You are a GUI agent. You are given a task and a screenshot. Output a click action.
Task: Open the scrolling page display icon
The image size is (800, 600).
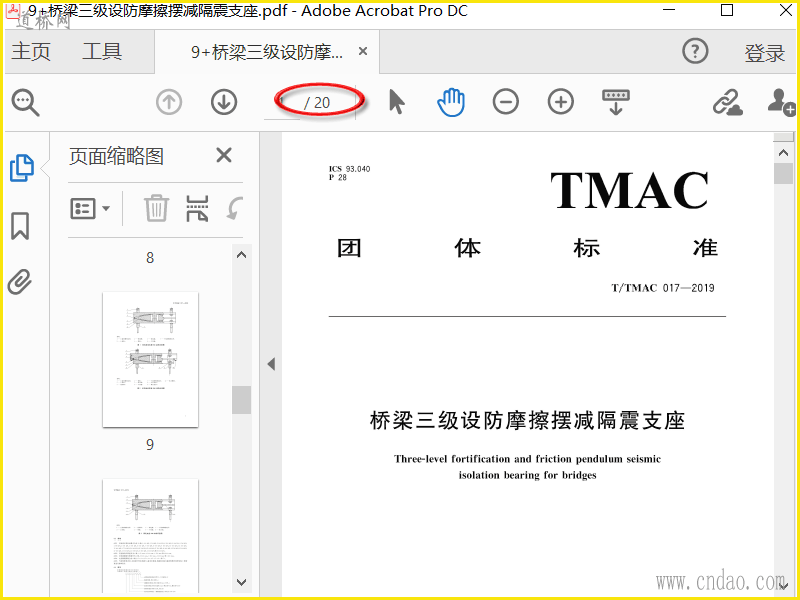click(x=616, y=102)
